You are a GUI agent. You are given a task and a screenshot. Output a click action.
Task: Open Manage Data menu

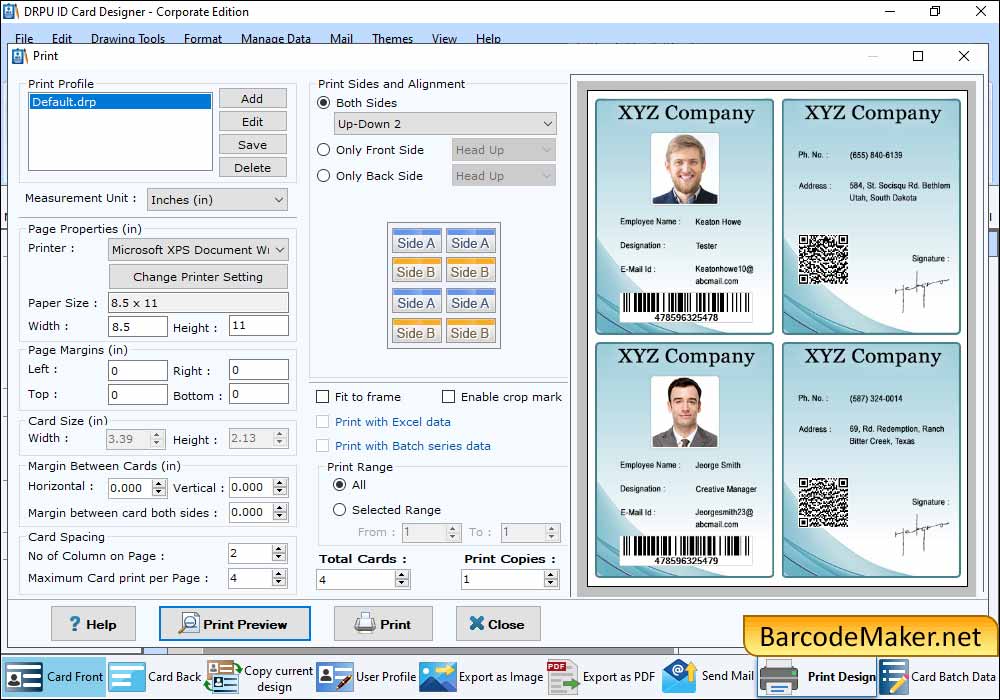[x=276, y=38]
